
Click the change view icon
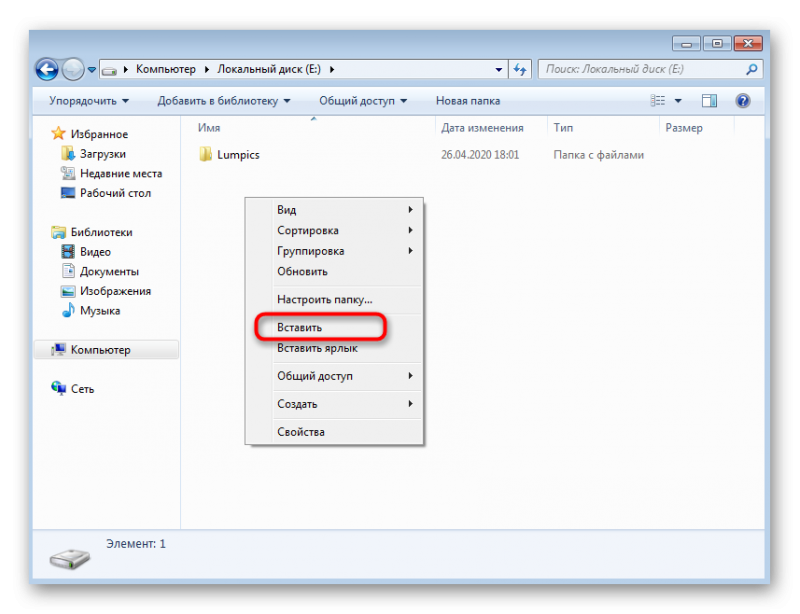[658, 101]
